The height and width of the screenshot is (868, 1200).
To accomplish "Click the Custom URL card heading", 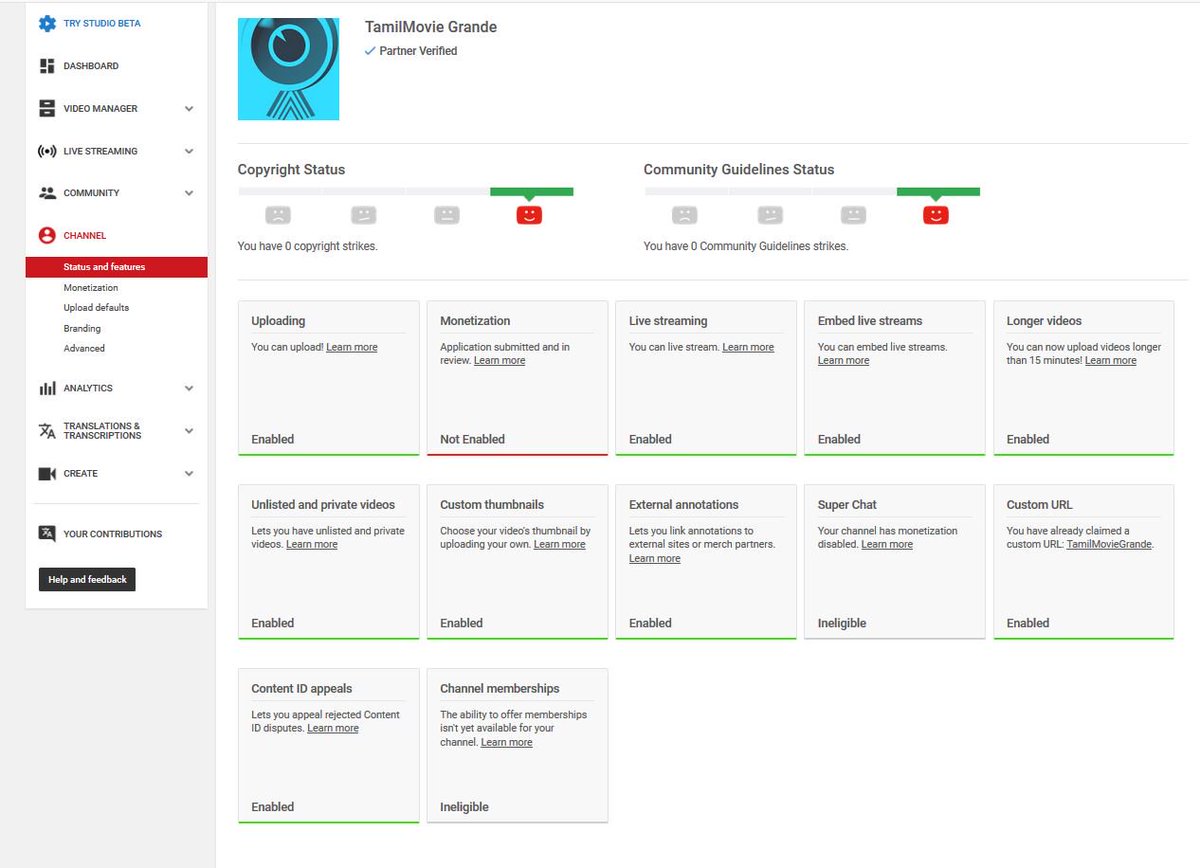I will pyautogui.click(x=1039, y=505).
